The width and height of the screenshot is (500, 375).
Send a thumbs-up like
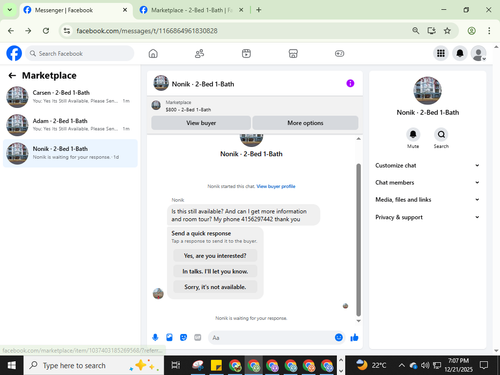click(354, 337)
